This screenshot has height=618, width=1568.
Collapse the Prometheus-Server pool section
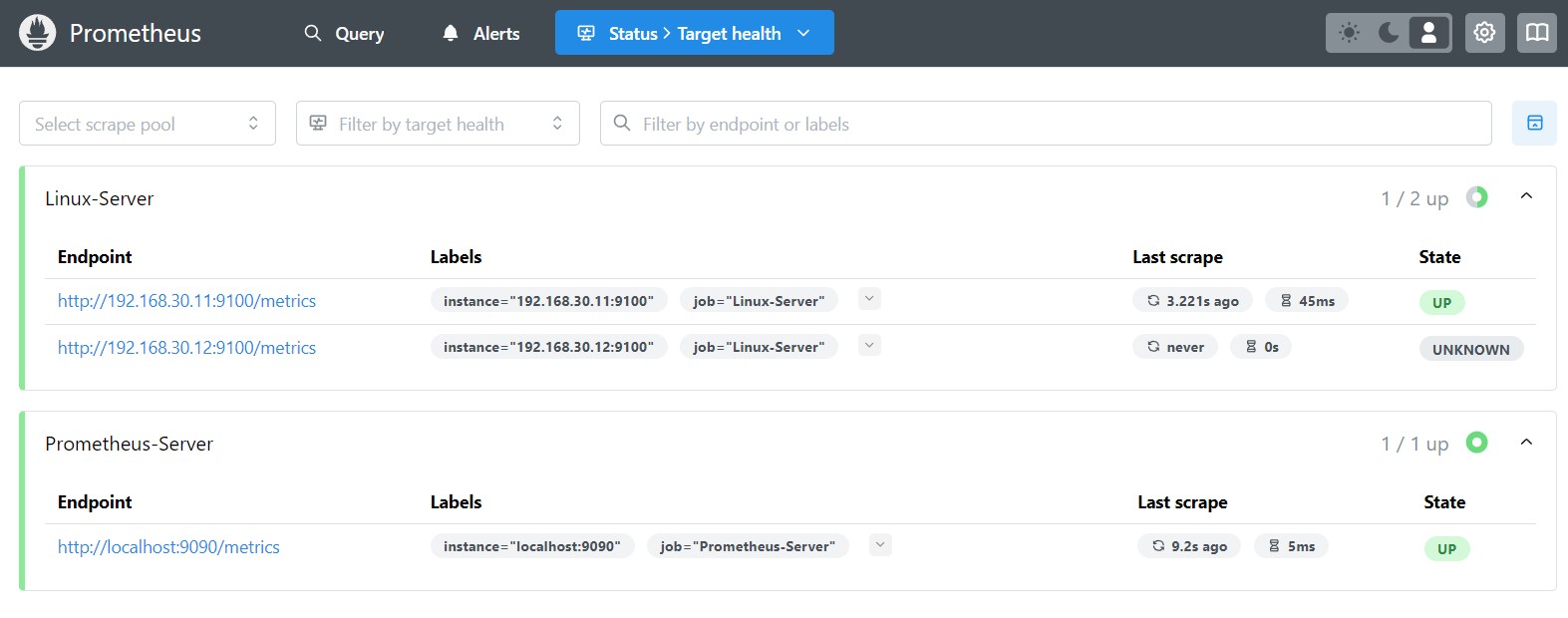tap(1525, 443)
